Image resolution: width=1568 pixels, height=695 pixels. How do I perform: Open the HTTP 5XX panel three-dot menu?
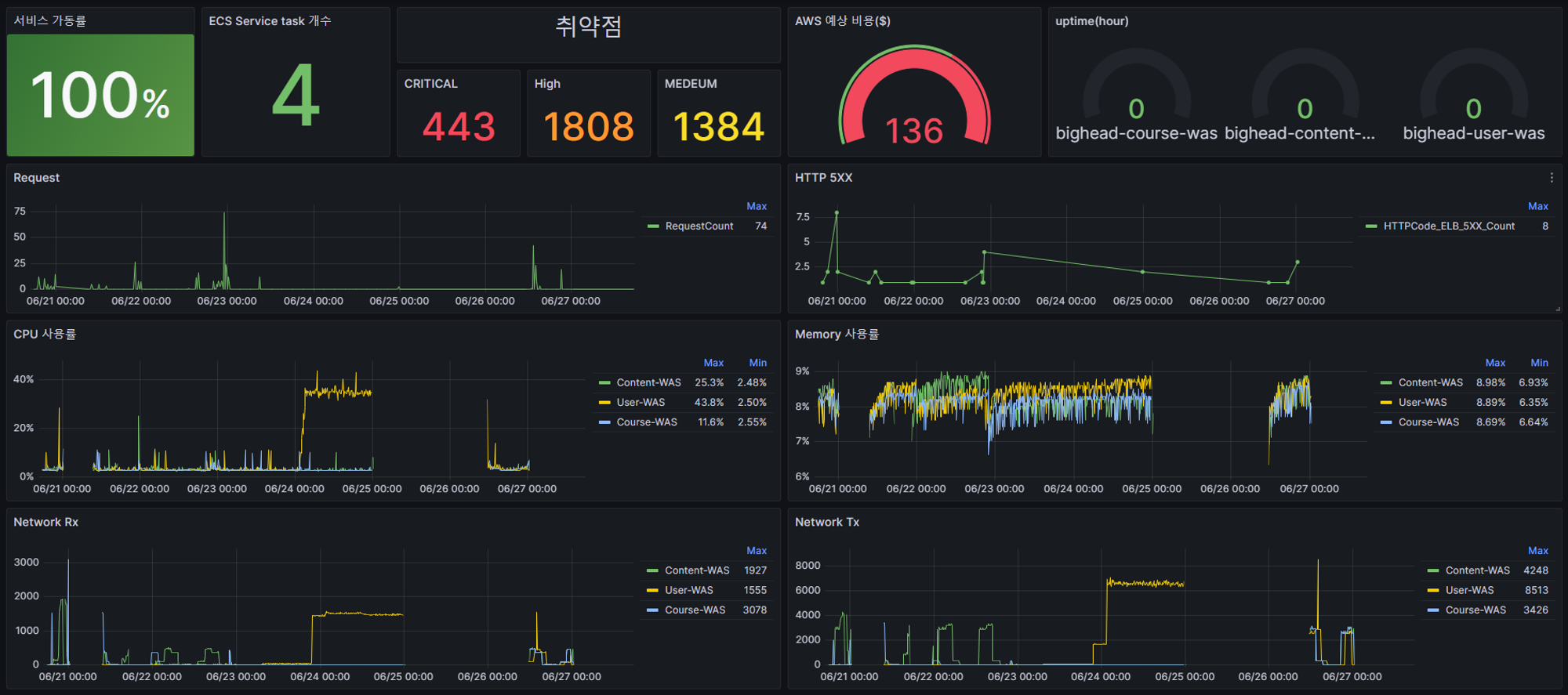click(1552, 178)
